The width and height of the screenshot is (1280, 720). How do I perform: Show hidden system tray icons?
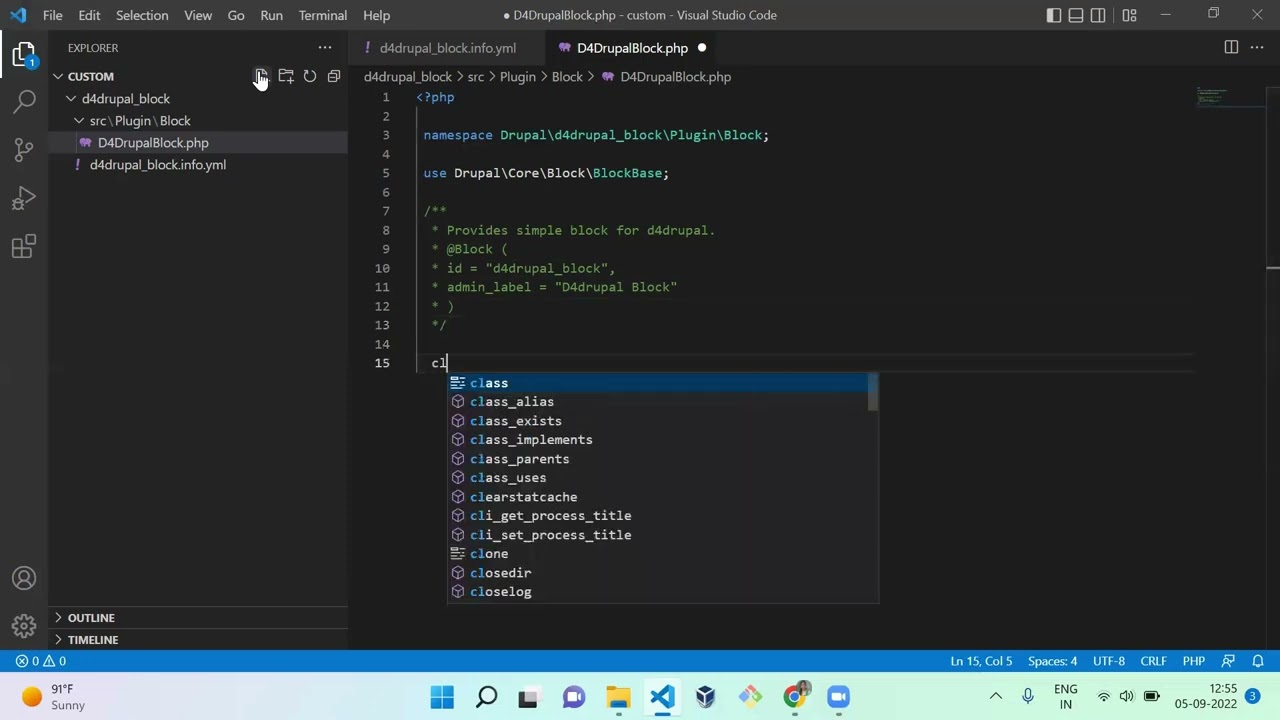pos(996,697)
